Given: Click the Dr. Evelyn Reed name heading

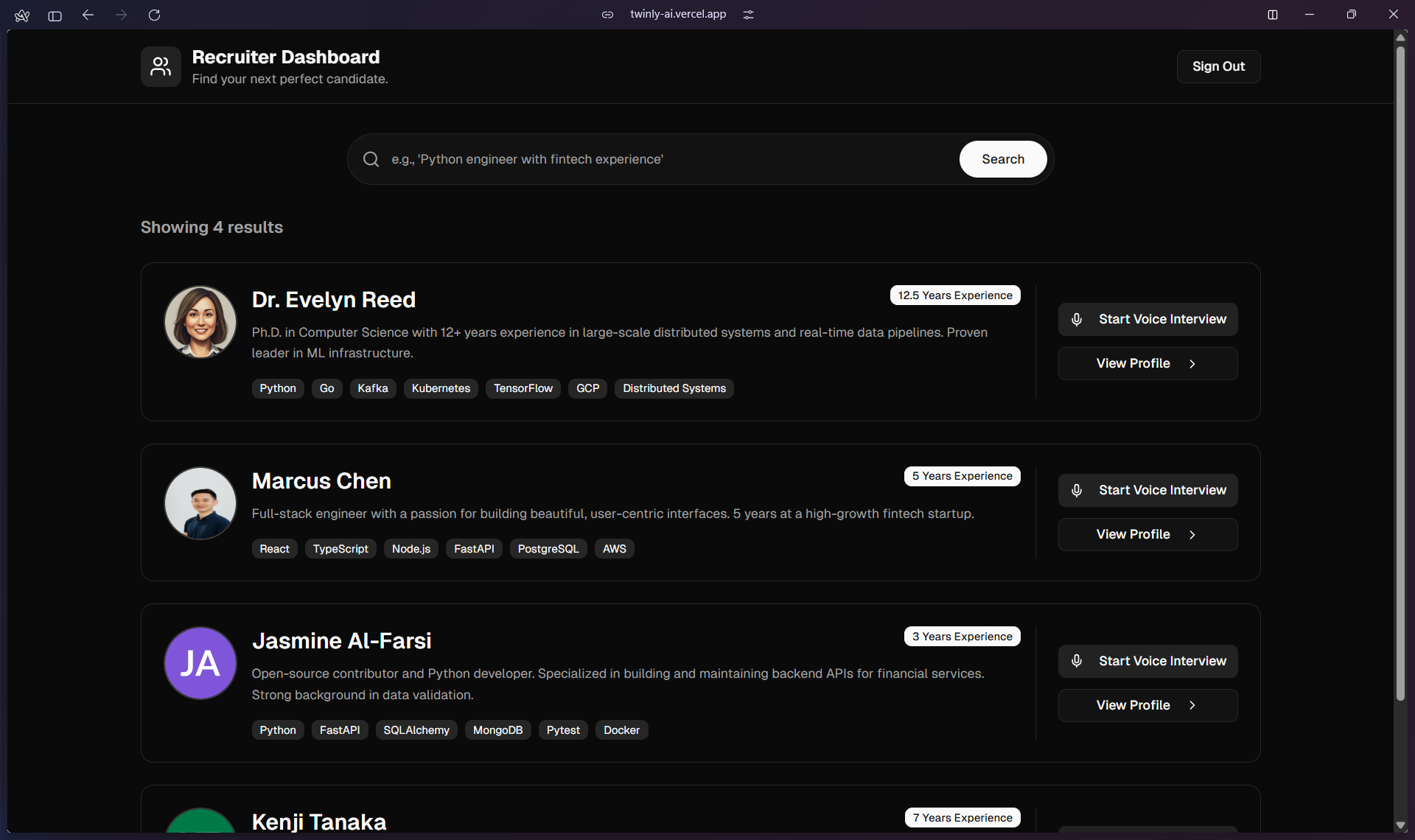Looking at the screenshot, I should (x=334, y=300).
